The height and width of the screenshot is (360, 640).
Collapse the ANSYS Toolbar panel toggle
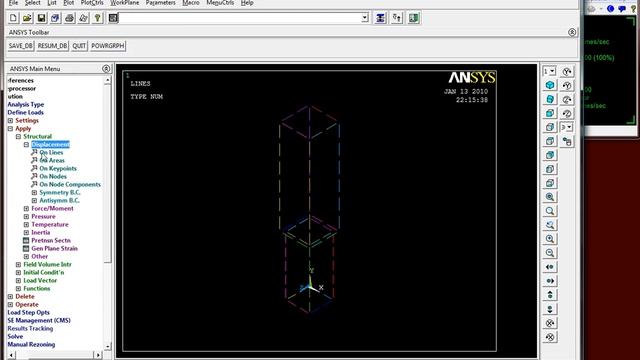coord(572,32)
